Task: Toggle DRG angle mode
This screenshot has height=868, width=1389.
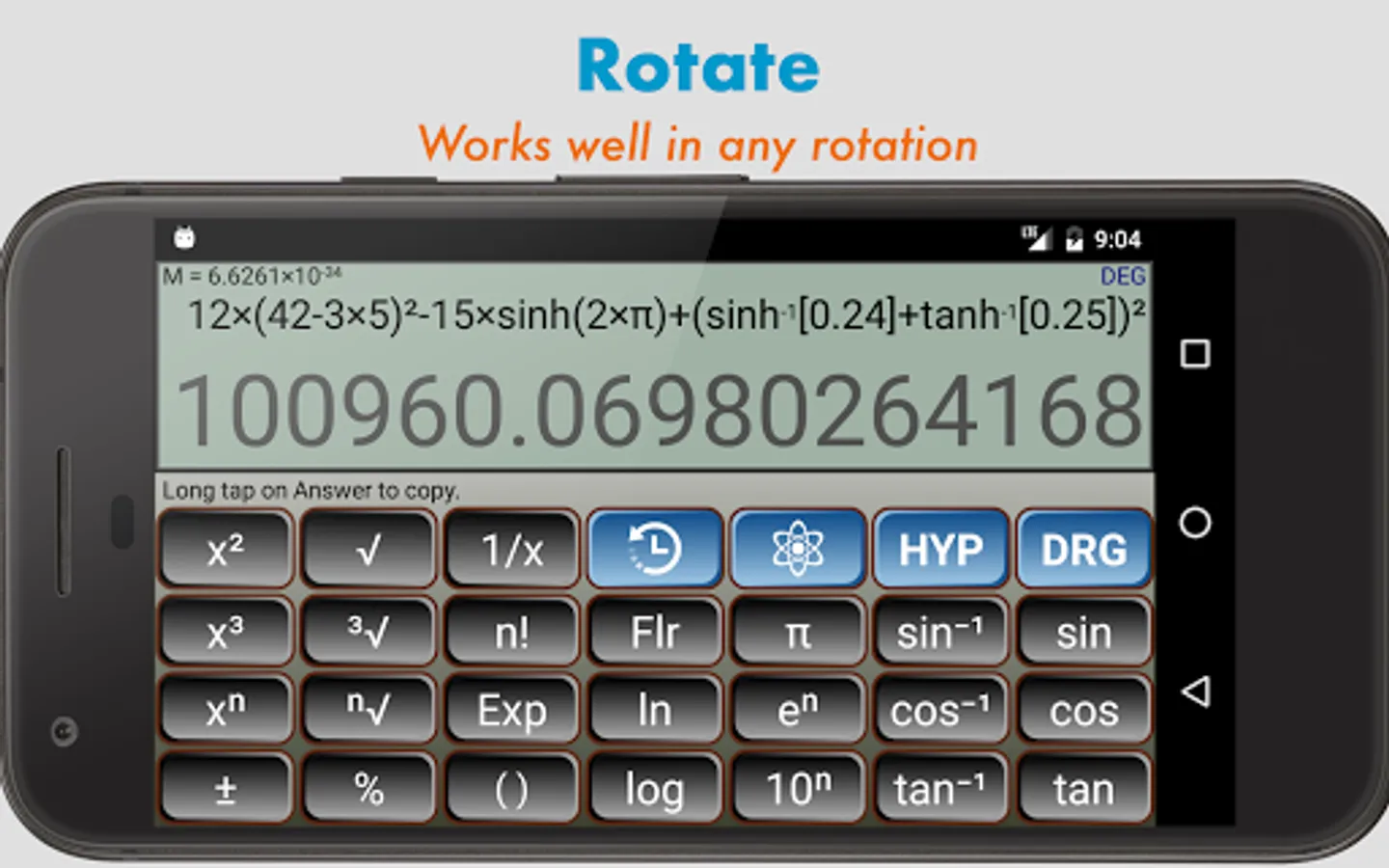Action: click(x=1083, y=548)
